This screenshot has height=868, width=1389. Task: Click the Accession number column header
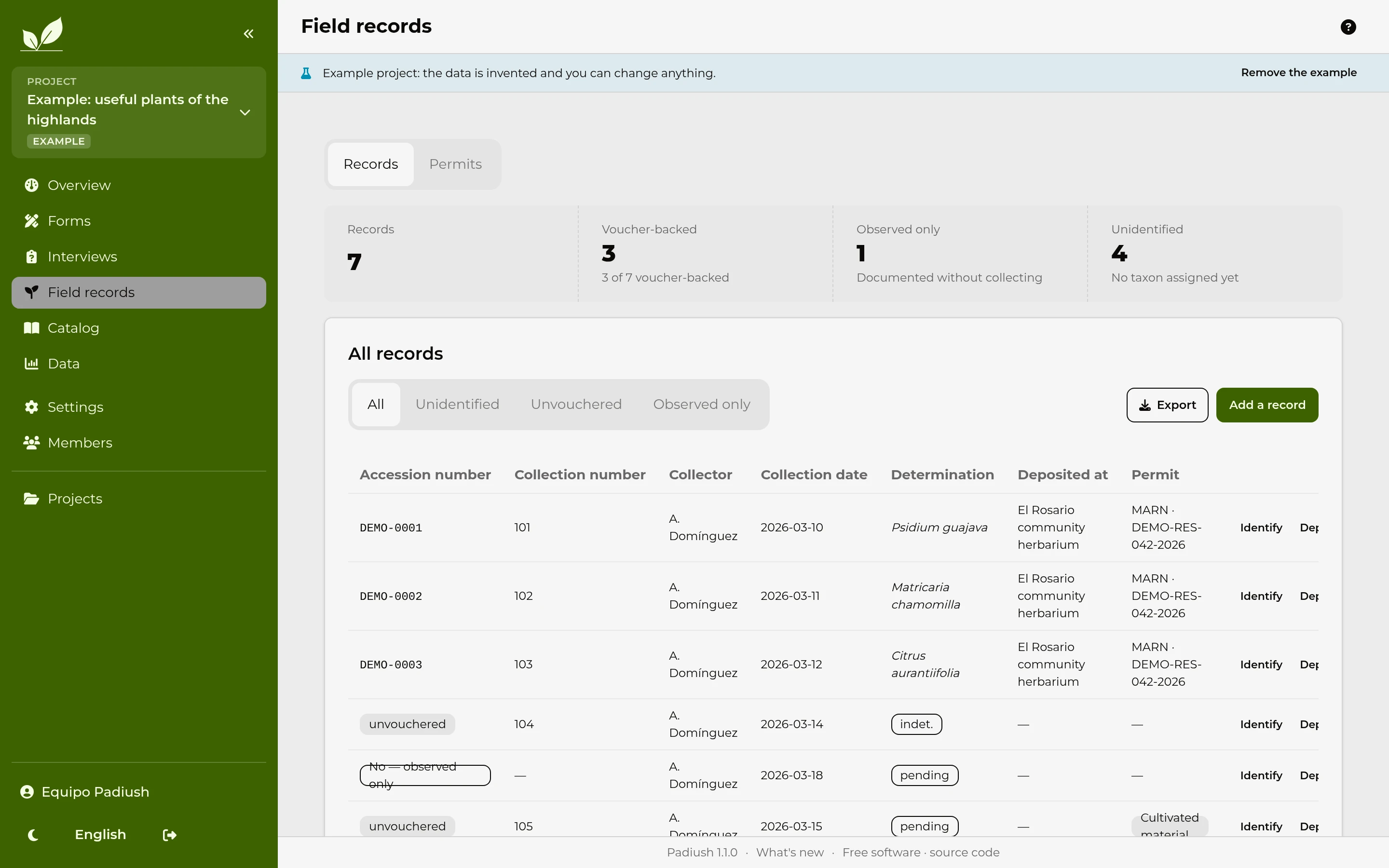click(425, 475)
